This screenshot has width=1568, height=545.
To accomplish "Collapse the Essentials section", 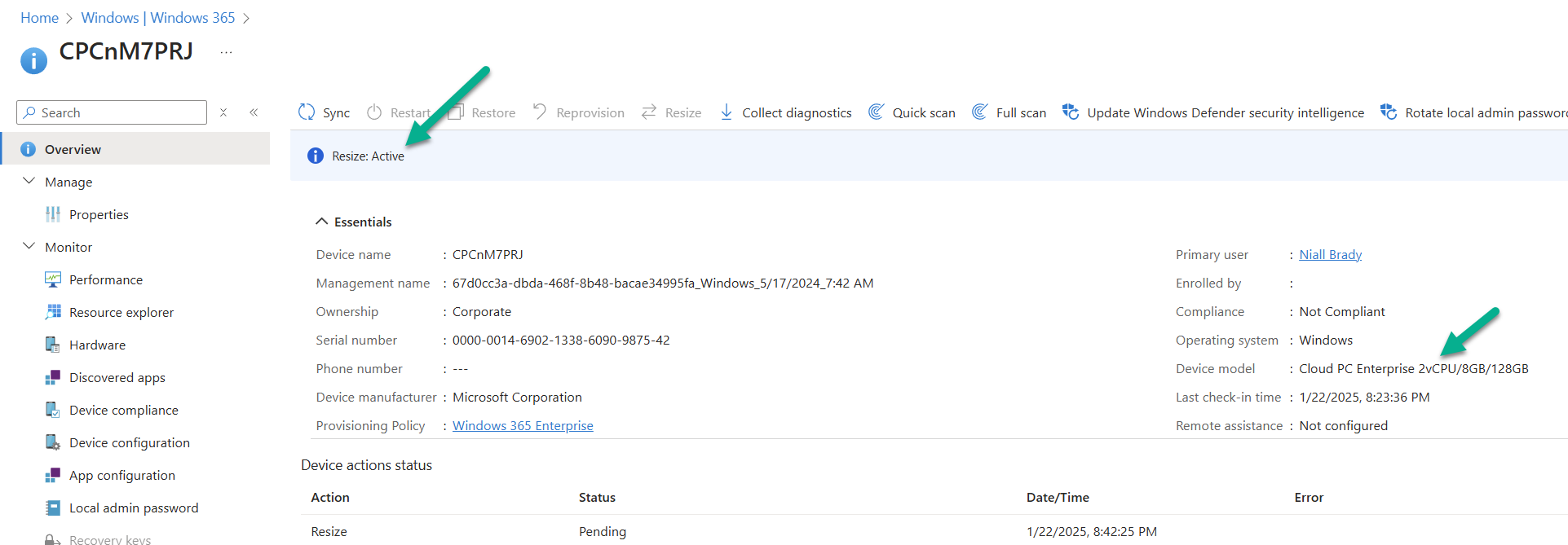I will coord(322,222).
